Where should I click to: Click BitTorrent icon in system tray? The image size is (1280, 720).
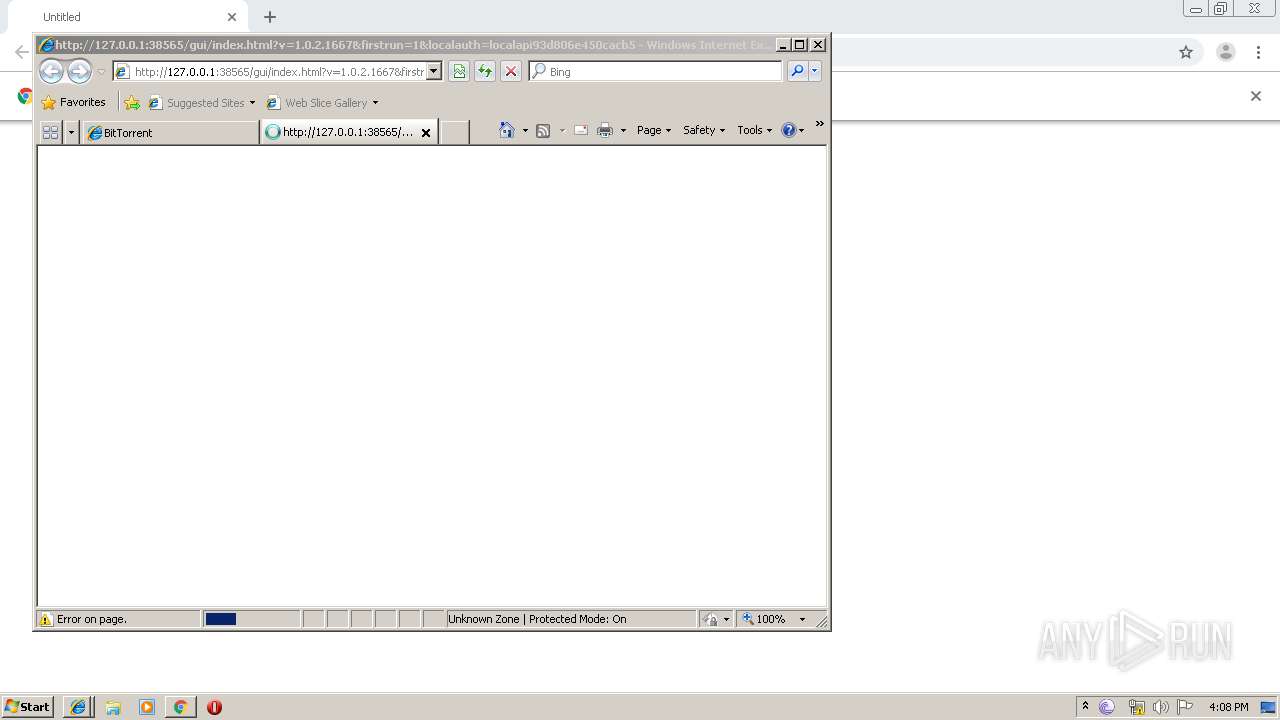click(1107, 707)
